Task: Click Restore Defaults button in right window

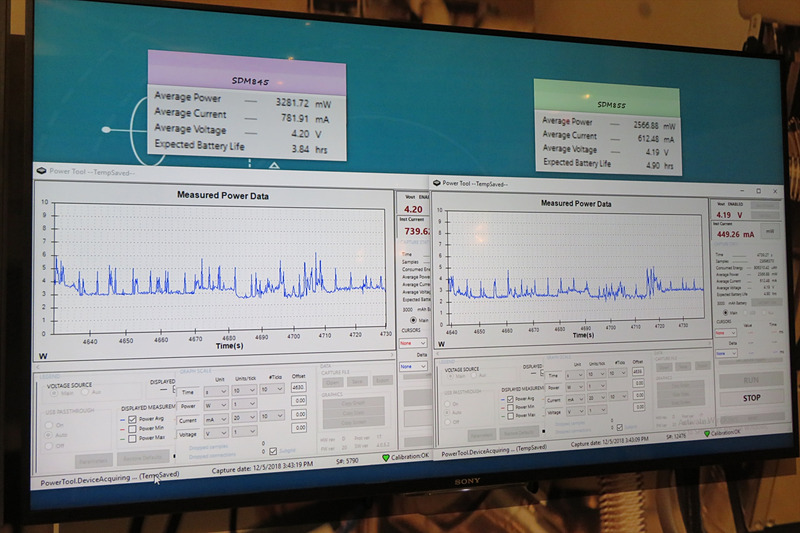Action: click(518, 433)
